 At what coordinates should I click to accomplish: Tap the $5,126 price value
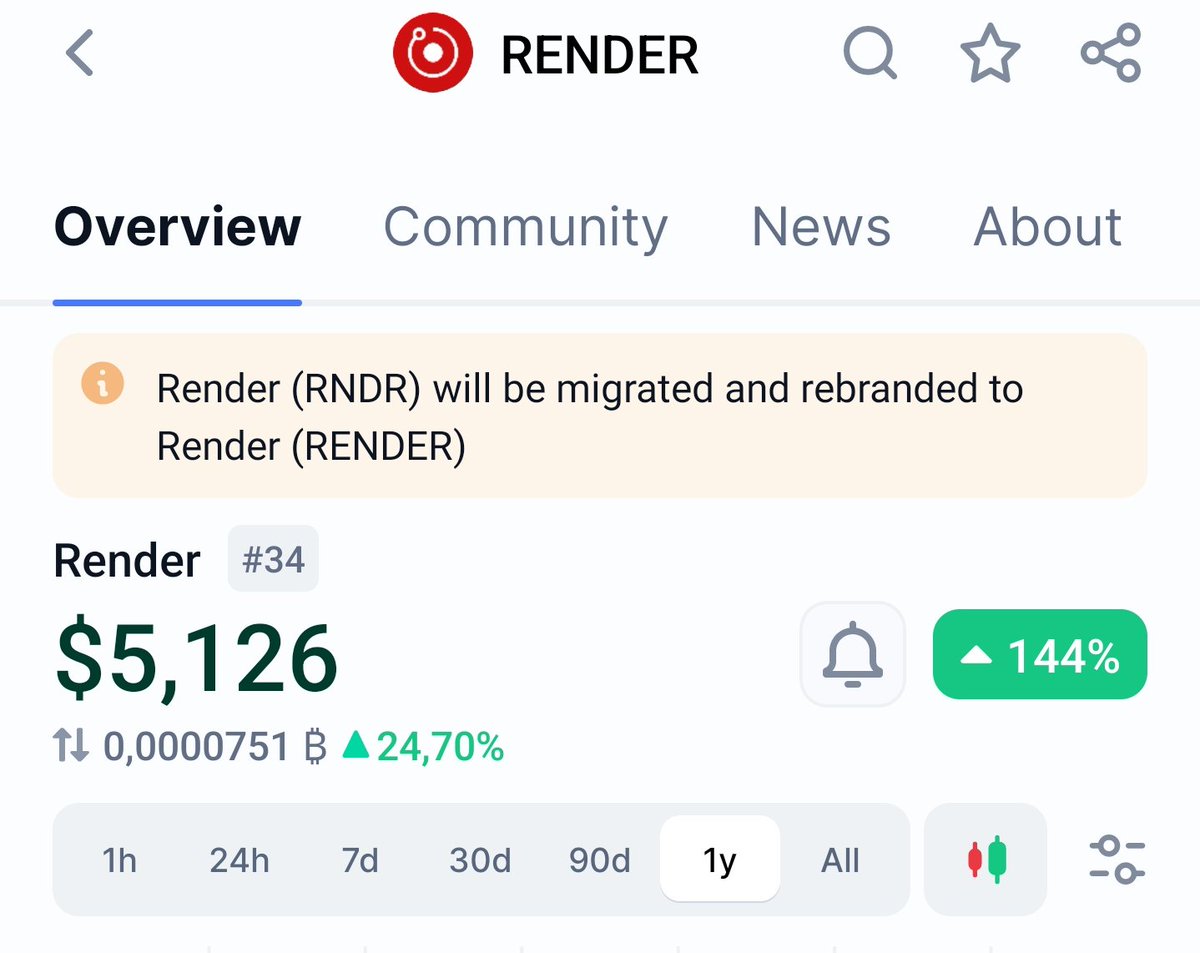197,659
